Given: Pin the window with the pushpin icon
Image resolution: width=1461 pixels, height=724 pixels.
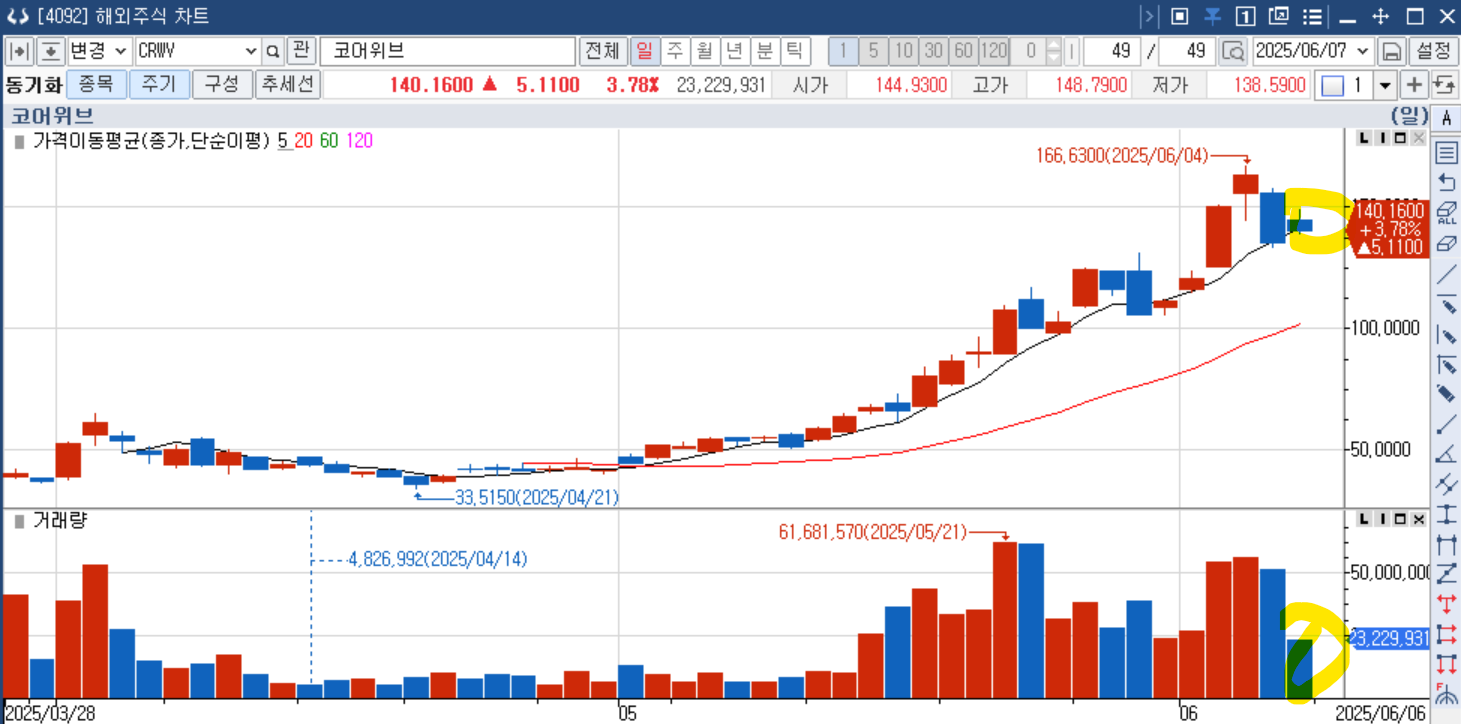Looking at the screenshot, I should (1213, 17).
